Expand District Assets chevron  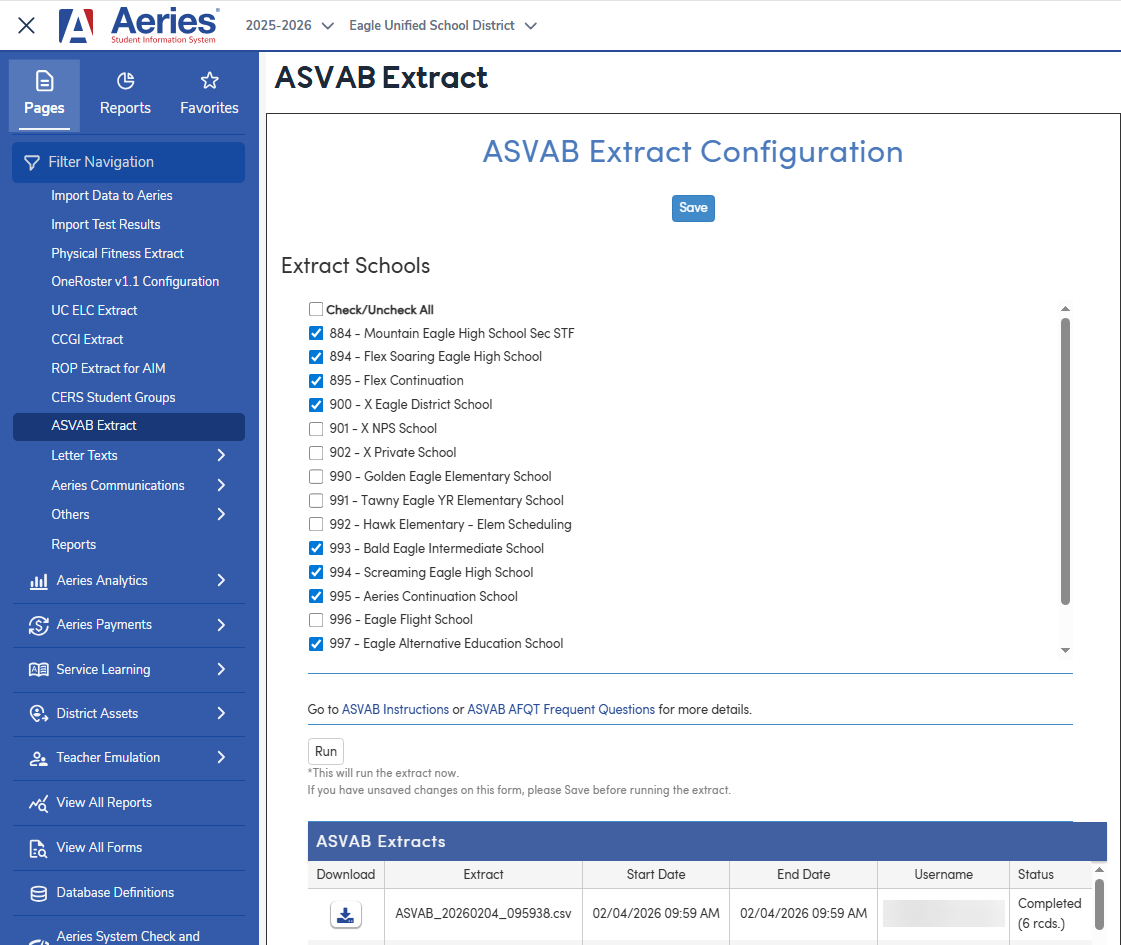[221, 713]
